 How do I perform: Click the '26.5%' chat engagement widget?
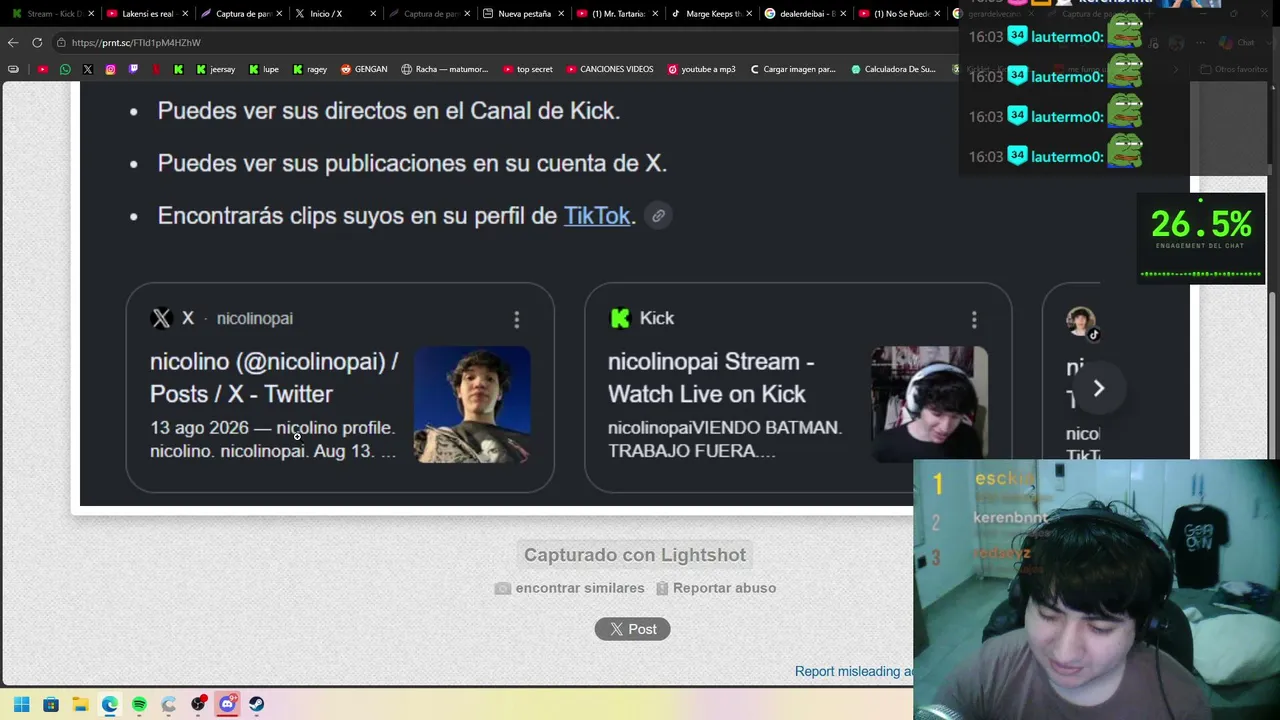tap(1201, 238)
